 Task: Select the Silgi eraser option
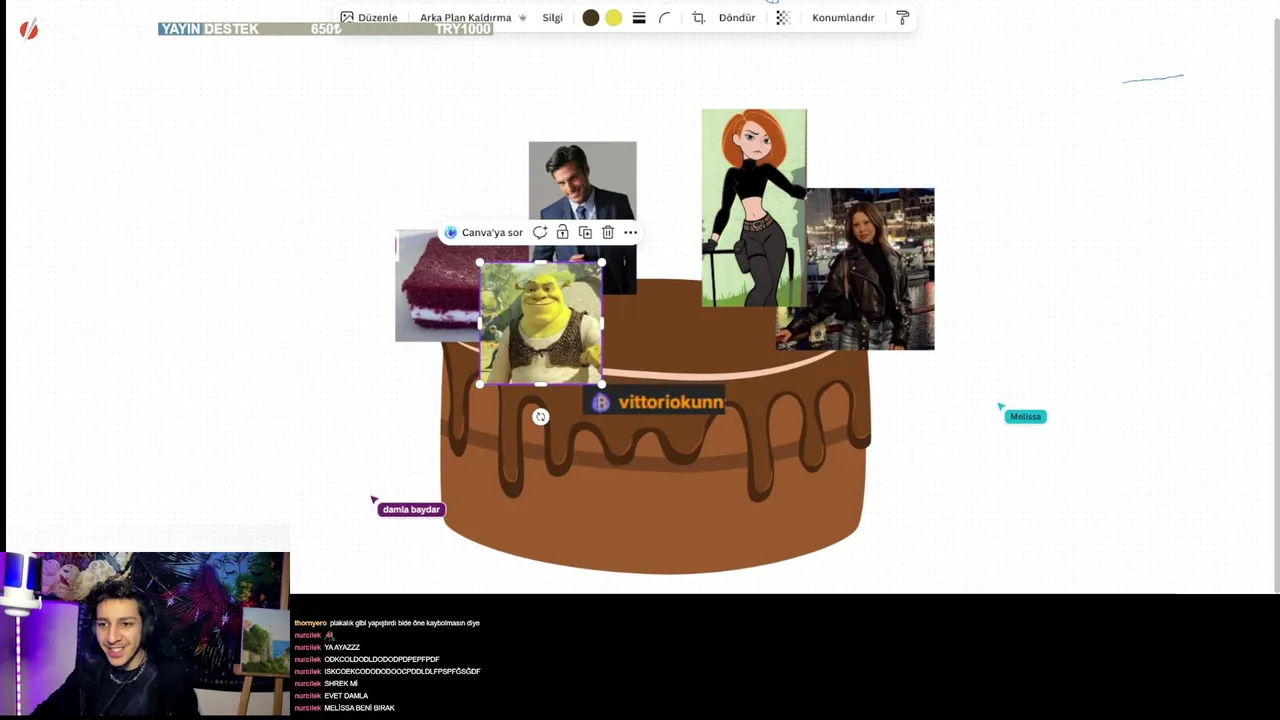pyautogui.click(x=552, y=18)
